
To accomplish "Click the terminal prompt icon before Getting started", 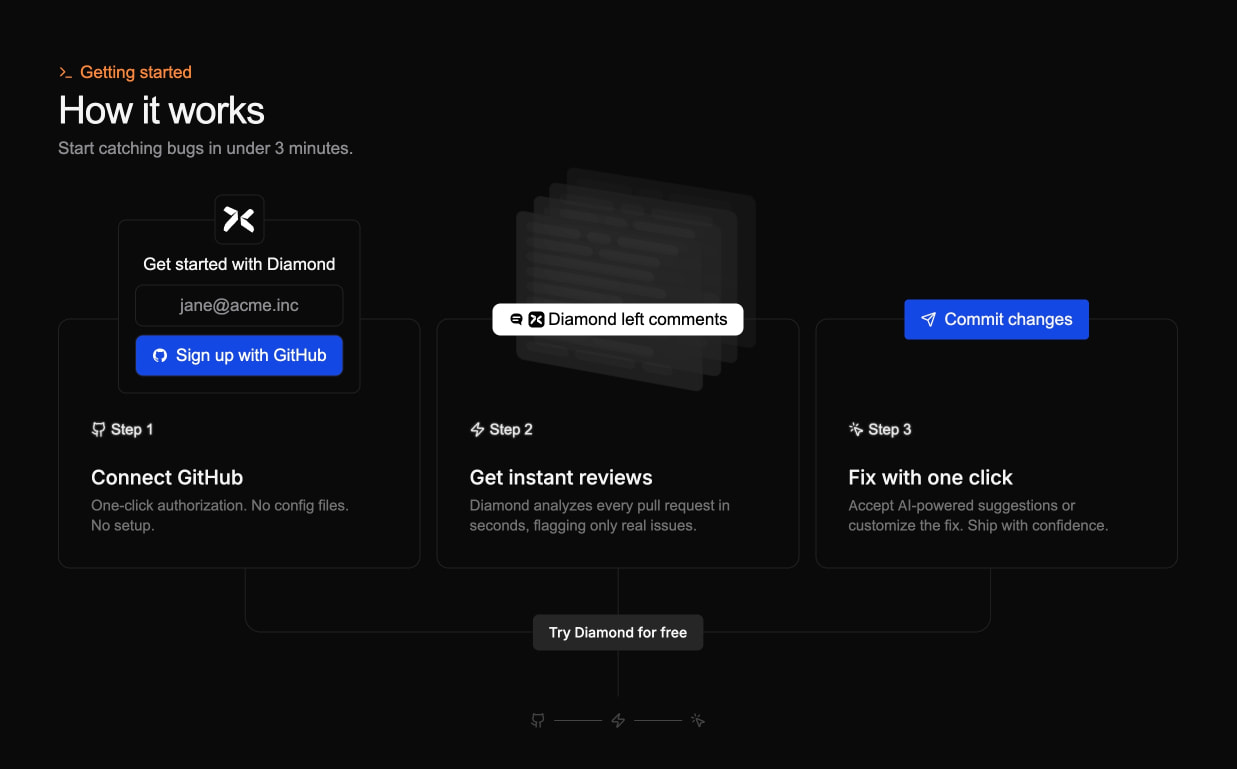I will (65, 72).
